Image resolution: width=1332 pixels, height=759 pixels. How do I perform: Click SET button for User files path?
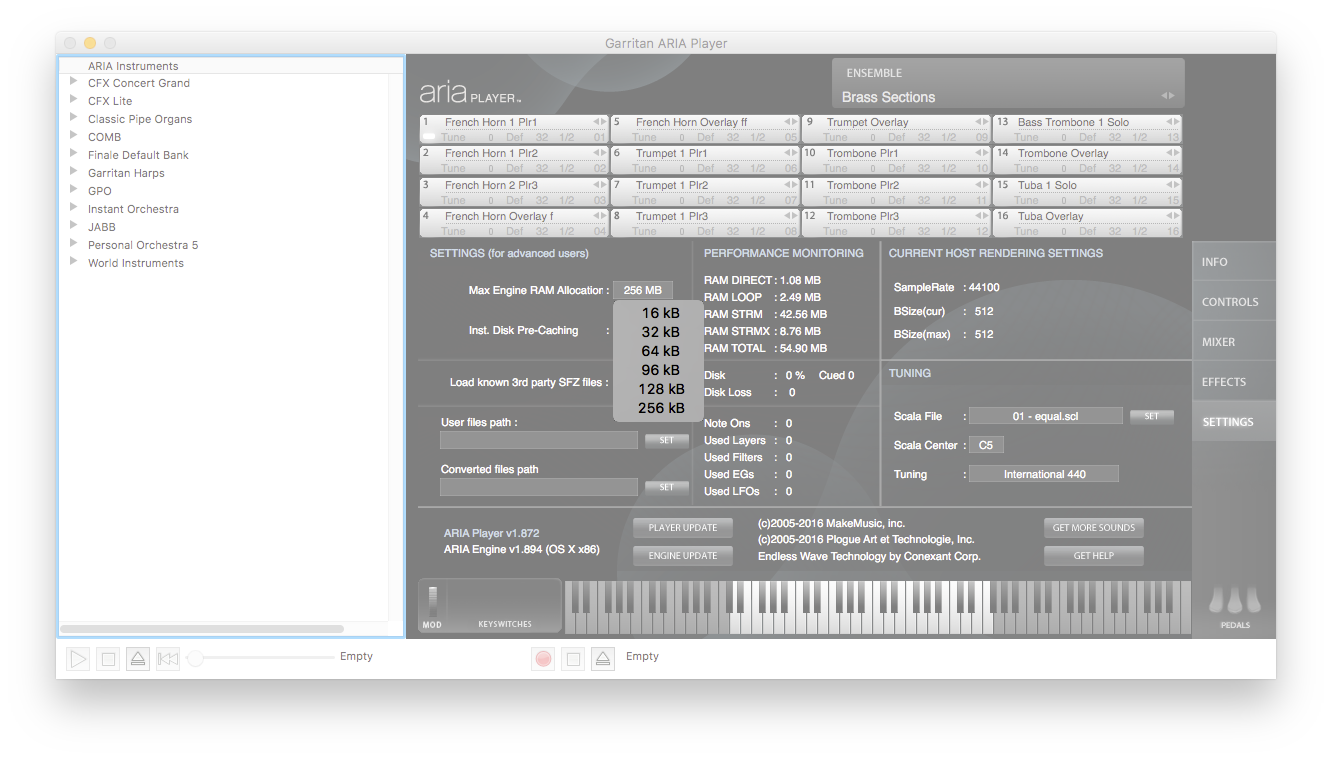click(666, 440)
